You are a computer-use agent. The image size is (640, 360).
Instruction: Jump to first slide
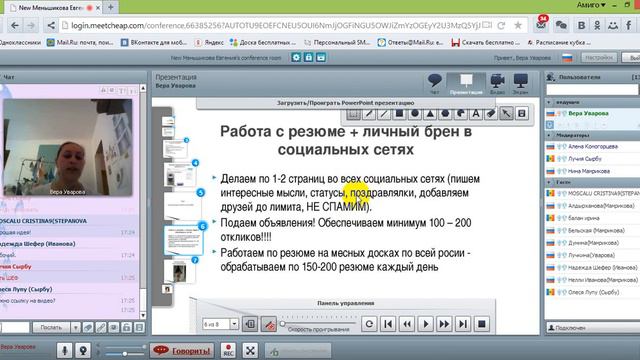[x=388, y=324]
